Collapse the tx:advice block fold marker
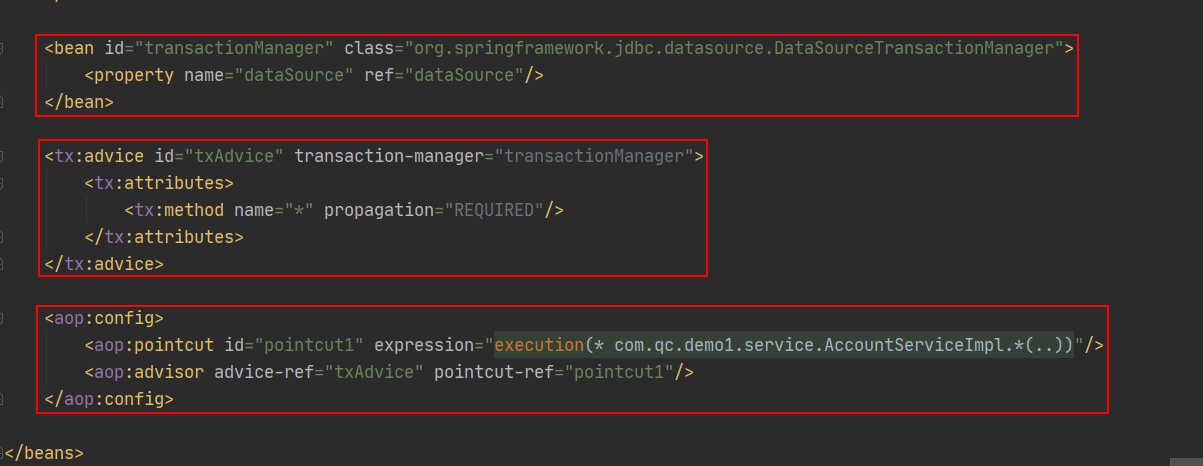 tap(3, 157)
